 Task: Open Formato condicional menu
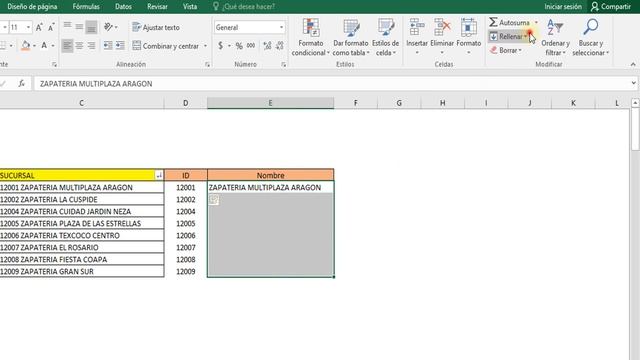tap(311, 38)
